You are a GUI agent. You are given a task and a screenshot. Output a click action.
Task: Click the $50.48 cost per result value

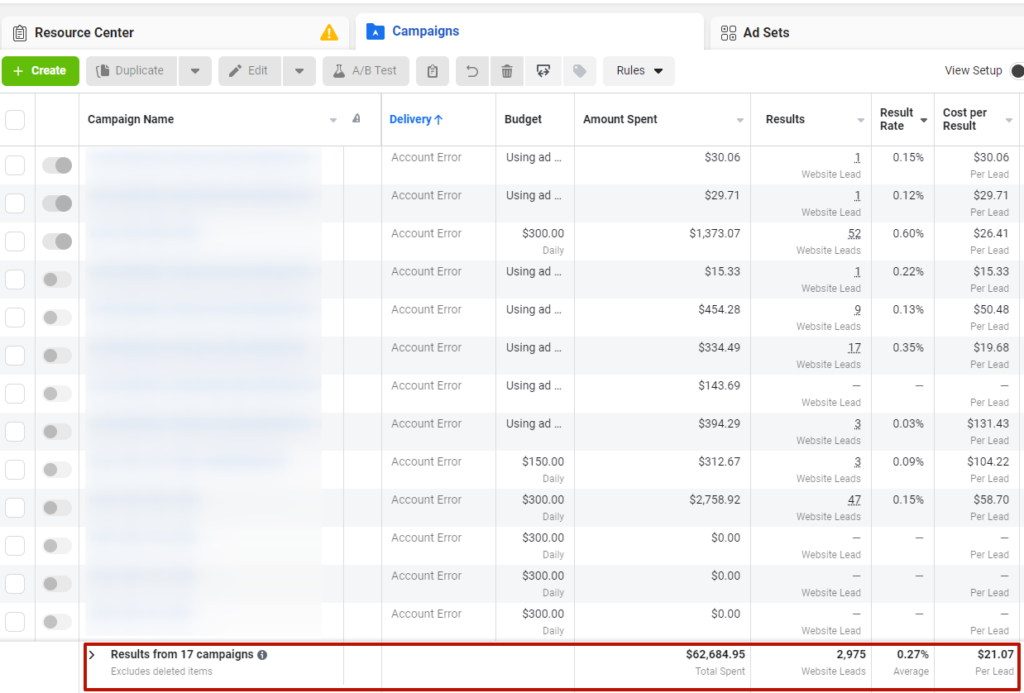click(x=991, y=310)
